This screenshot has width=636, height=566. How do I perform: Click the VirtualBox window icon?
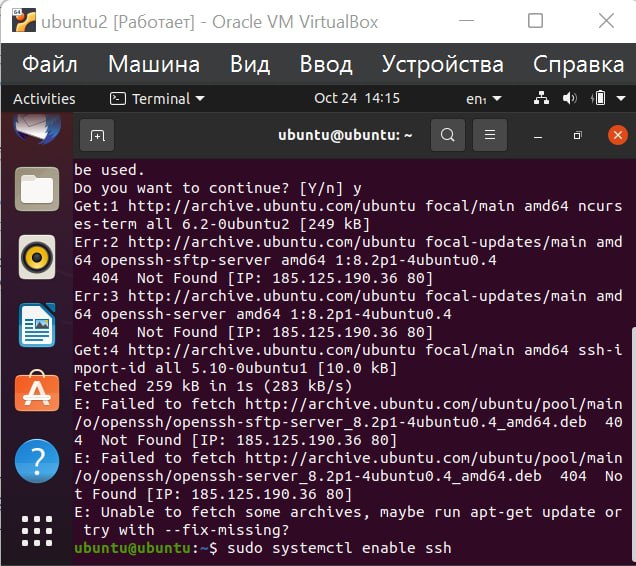pos(24,20)
